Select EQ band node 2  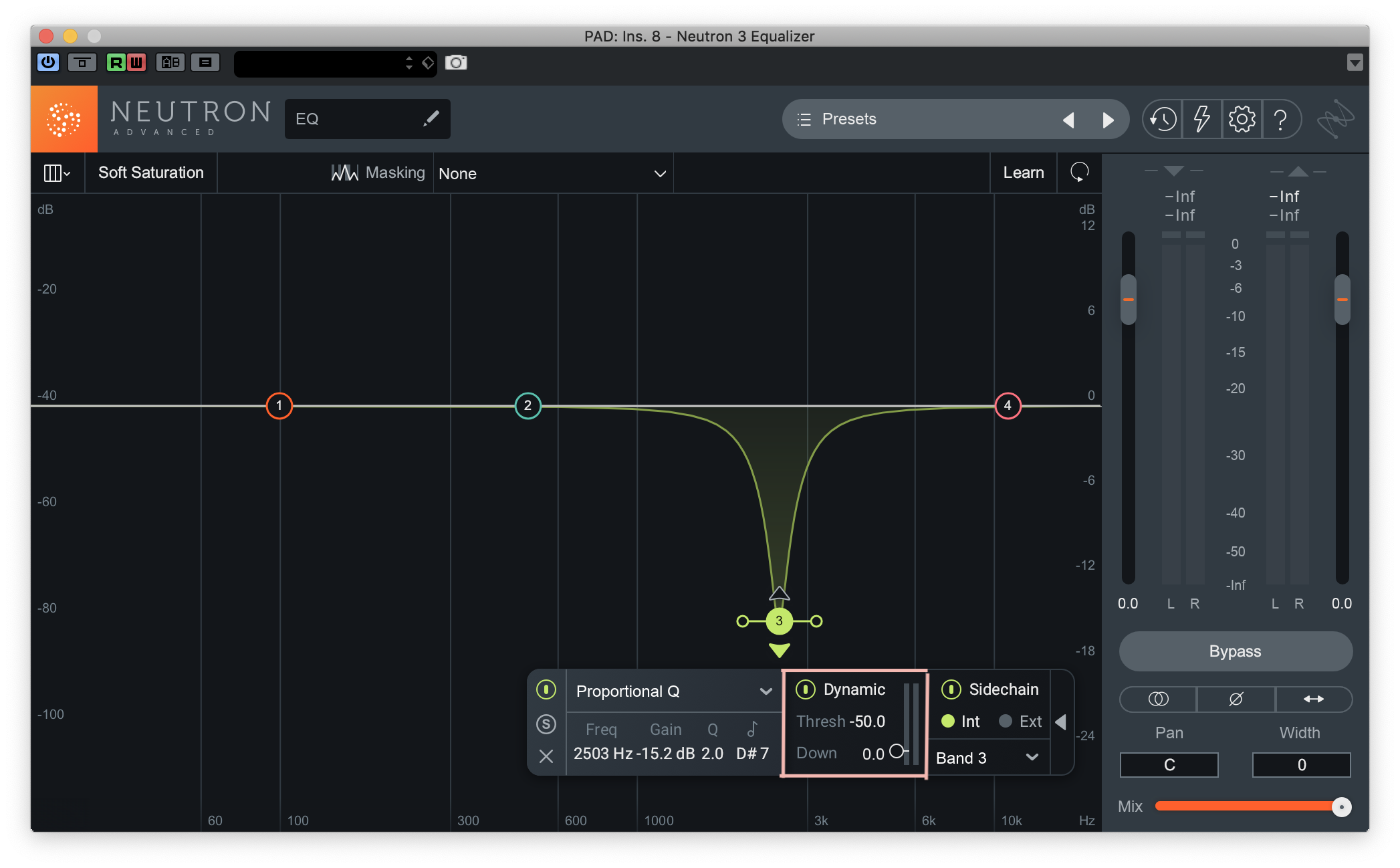tap(528, 405)
